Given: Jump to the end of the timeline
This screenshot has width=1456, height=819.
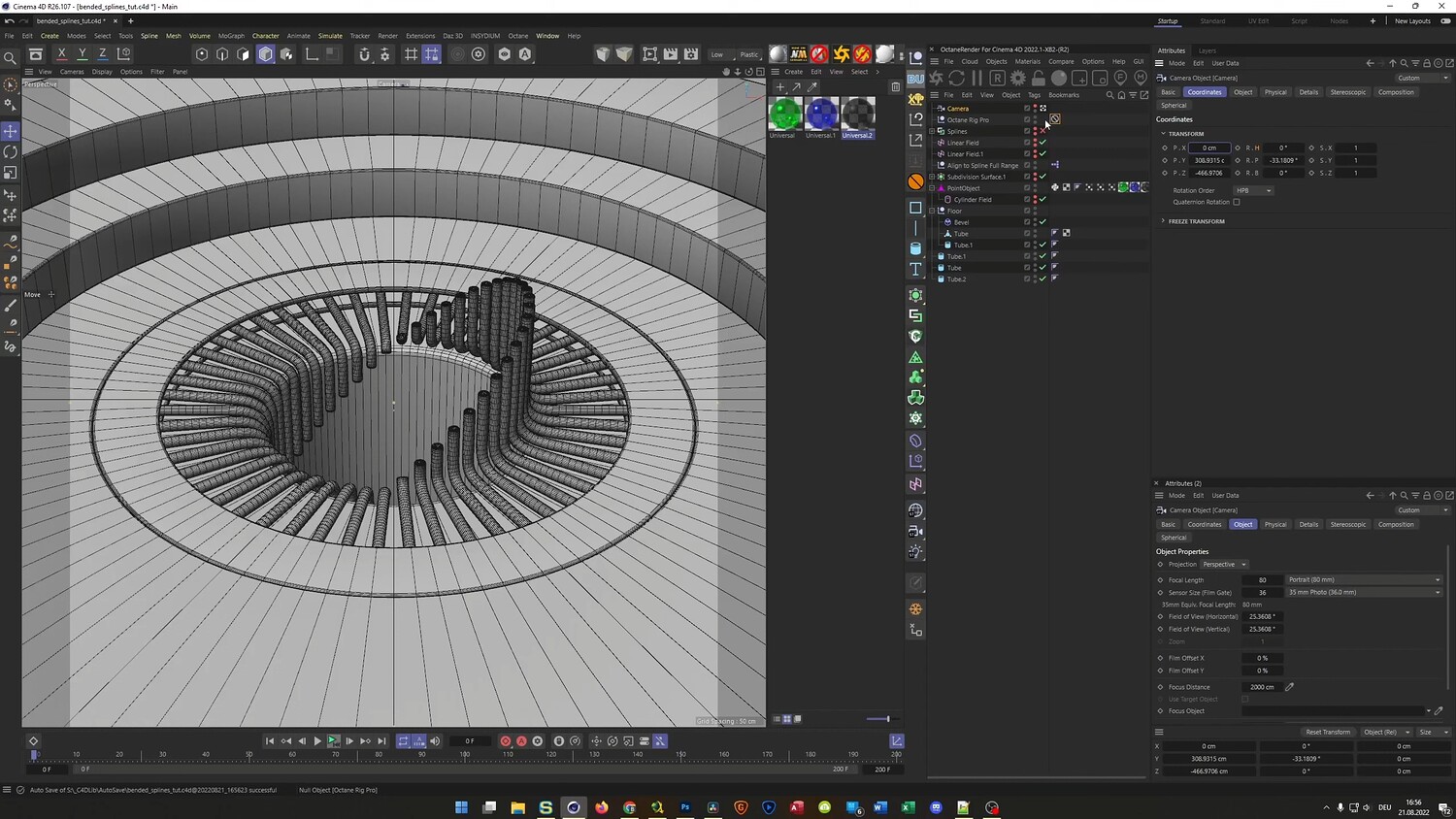Looking at the screenshot, I should (x=381, y=741).
